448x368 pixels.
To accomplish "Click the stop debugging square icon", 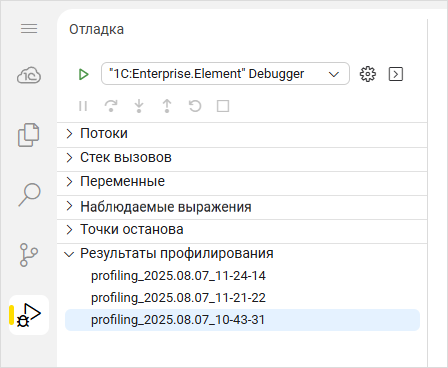I will click(223, 106).
